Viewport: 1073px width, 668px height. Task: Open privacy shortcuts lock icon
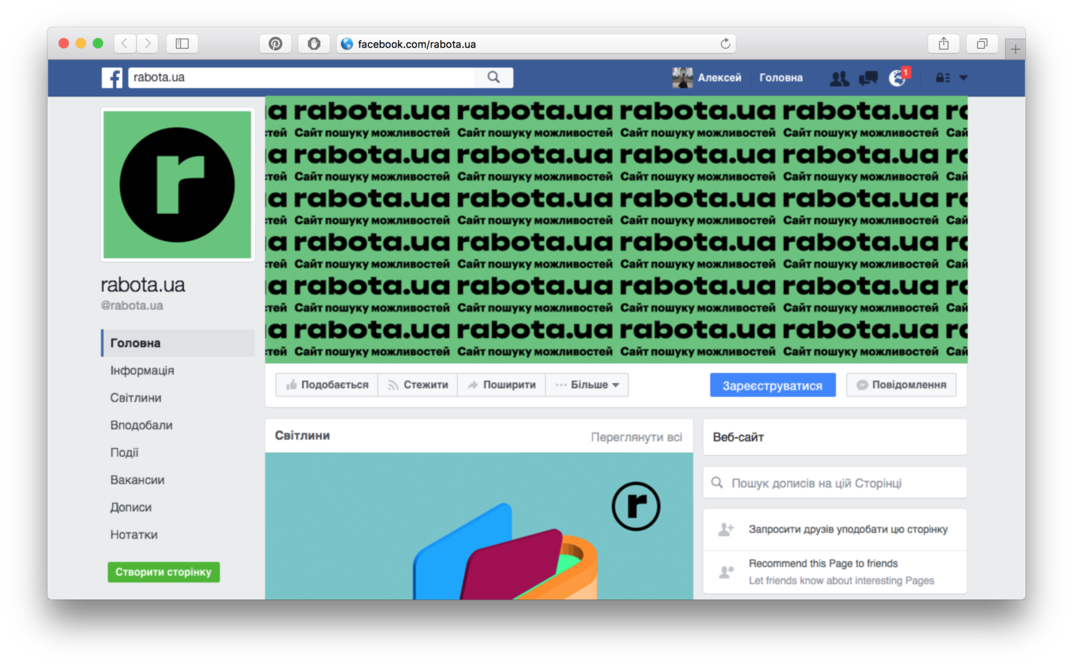tap(942, 78)
